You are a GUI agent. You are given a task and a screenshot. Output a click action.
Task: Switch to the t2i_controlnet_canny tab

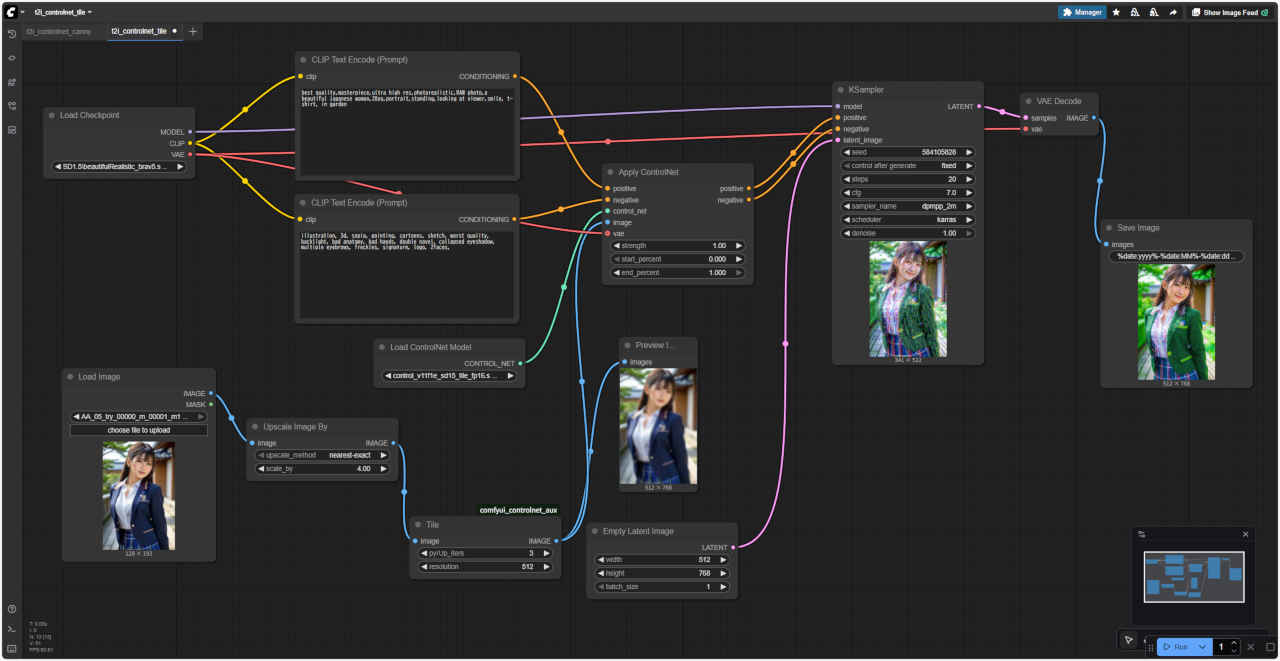coord(58,31)
